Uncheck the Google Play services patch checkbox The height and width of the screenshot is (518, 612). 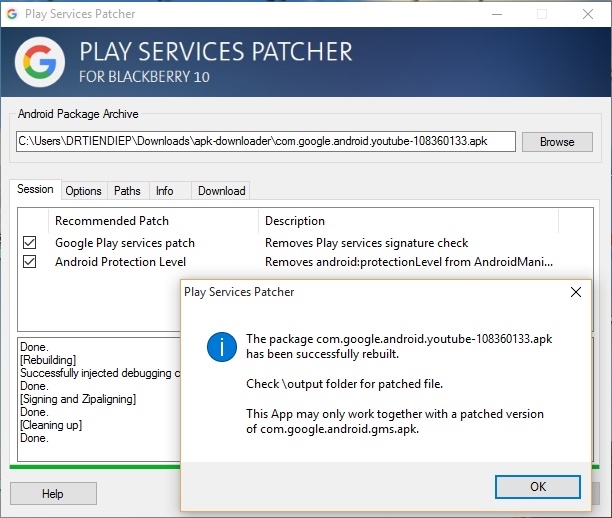pos(30,243)
